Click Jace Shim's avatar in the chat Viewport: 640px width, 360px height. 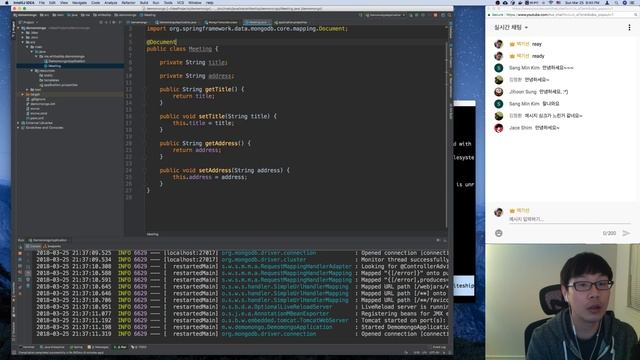(x=499, y=128)
